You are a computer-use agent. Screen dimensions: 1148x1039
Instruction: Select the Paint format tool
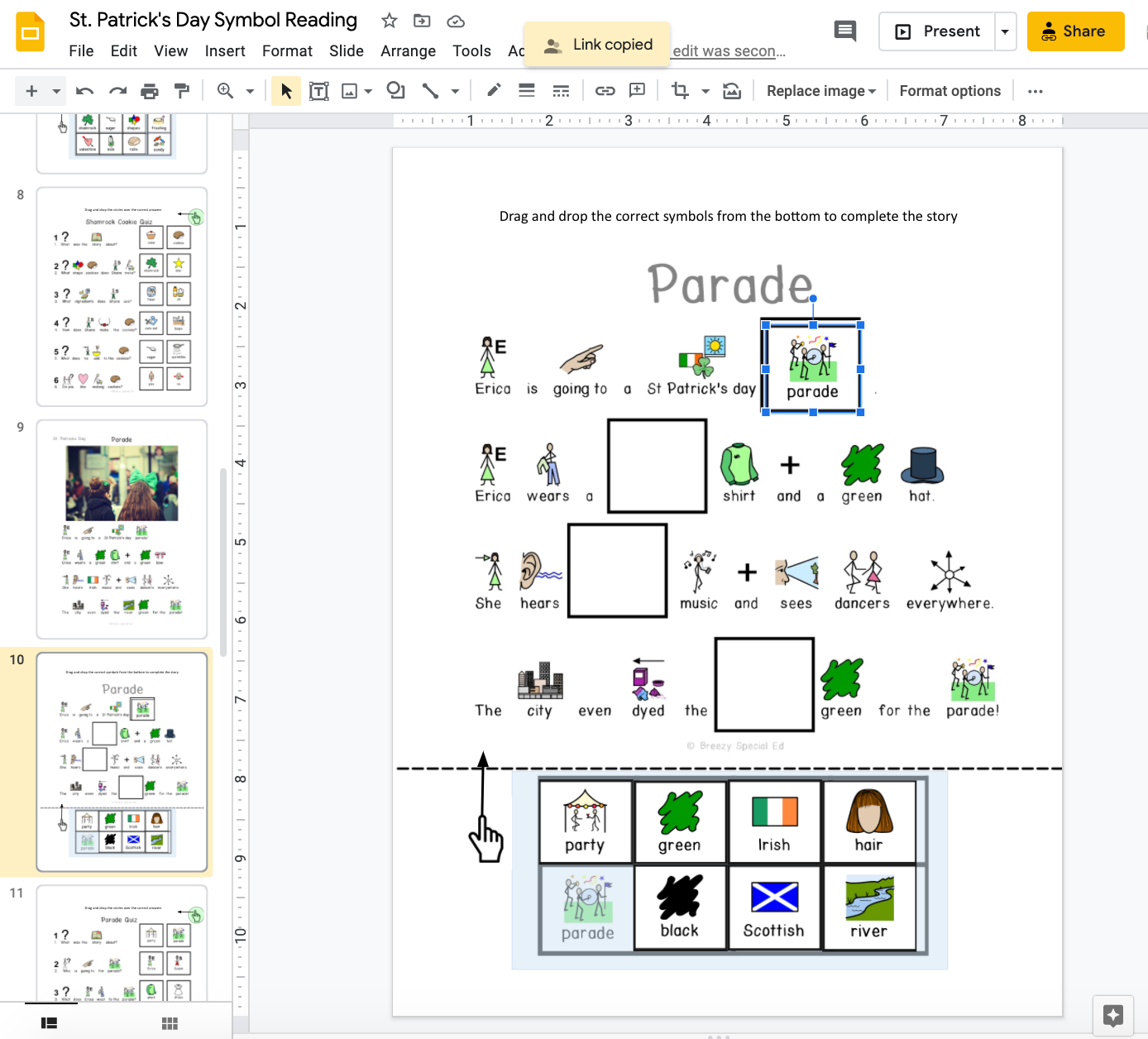pos(181,91)
